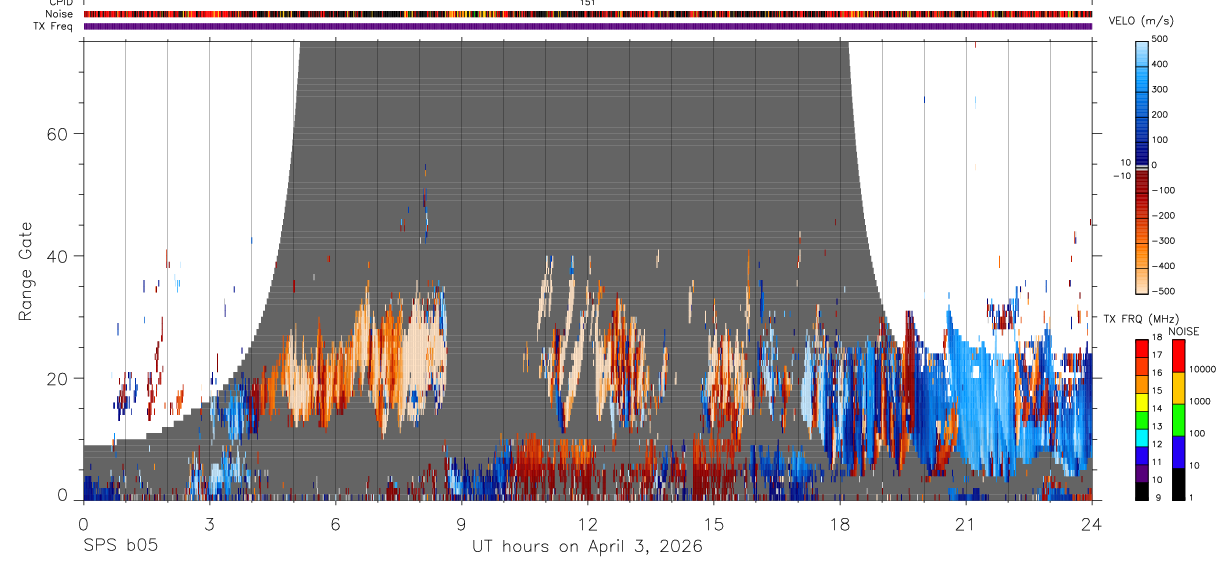1228x567 pixels.
Task: Click the 400 label on the velocity colorbar
Action: coord(1159,64)
